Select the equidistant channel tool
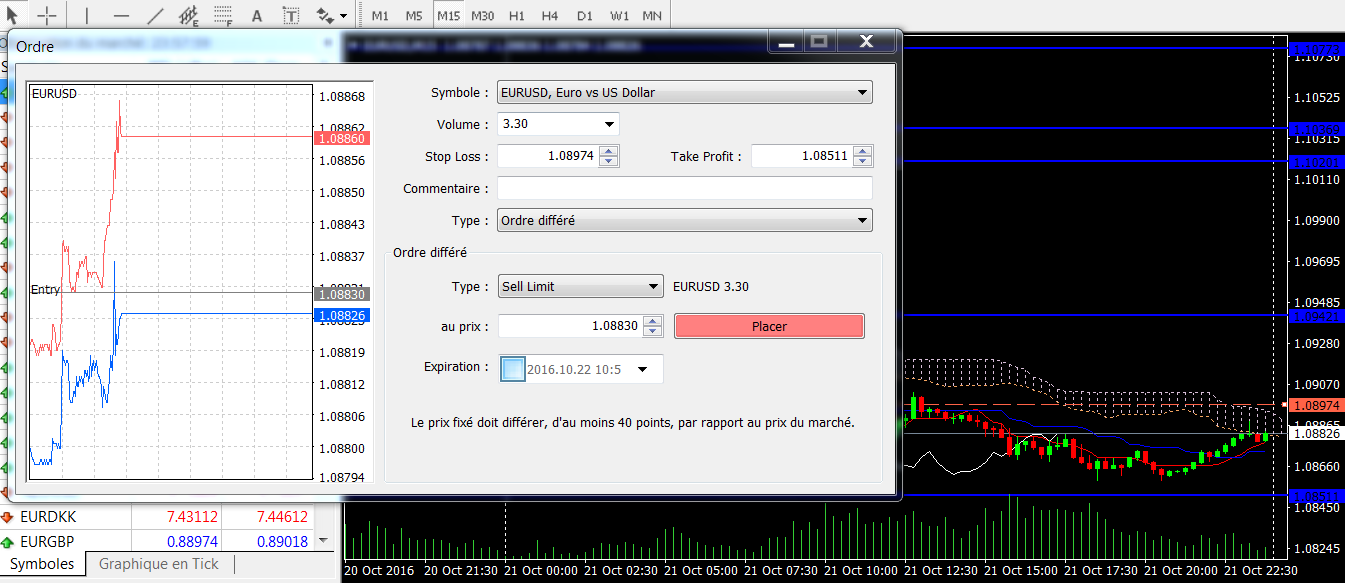The height and width of the screenshot is (583, 1345). click(189, 15)
